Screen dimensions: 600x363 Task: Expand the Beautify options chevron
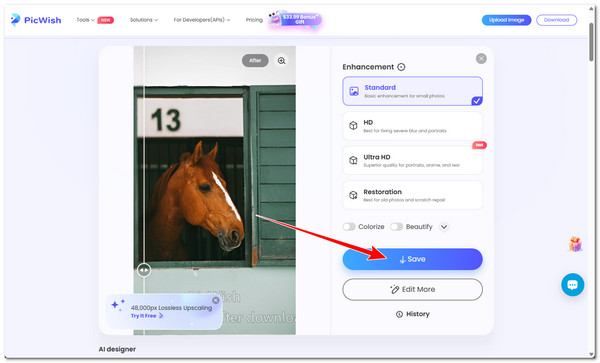[444, 227]
